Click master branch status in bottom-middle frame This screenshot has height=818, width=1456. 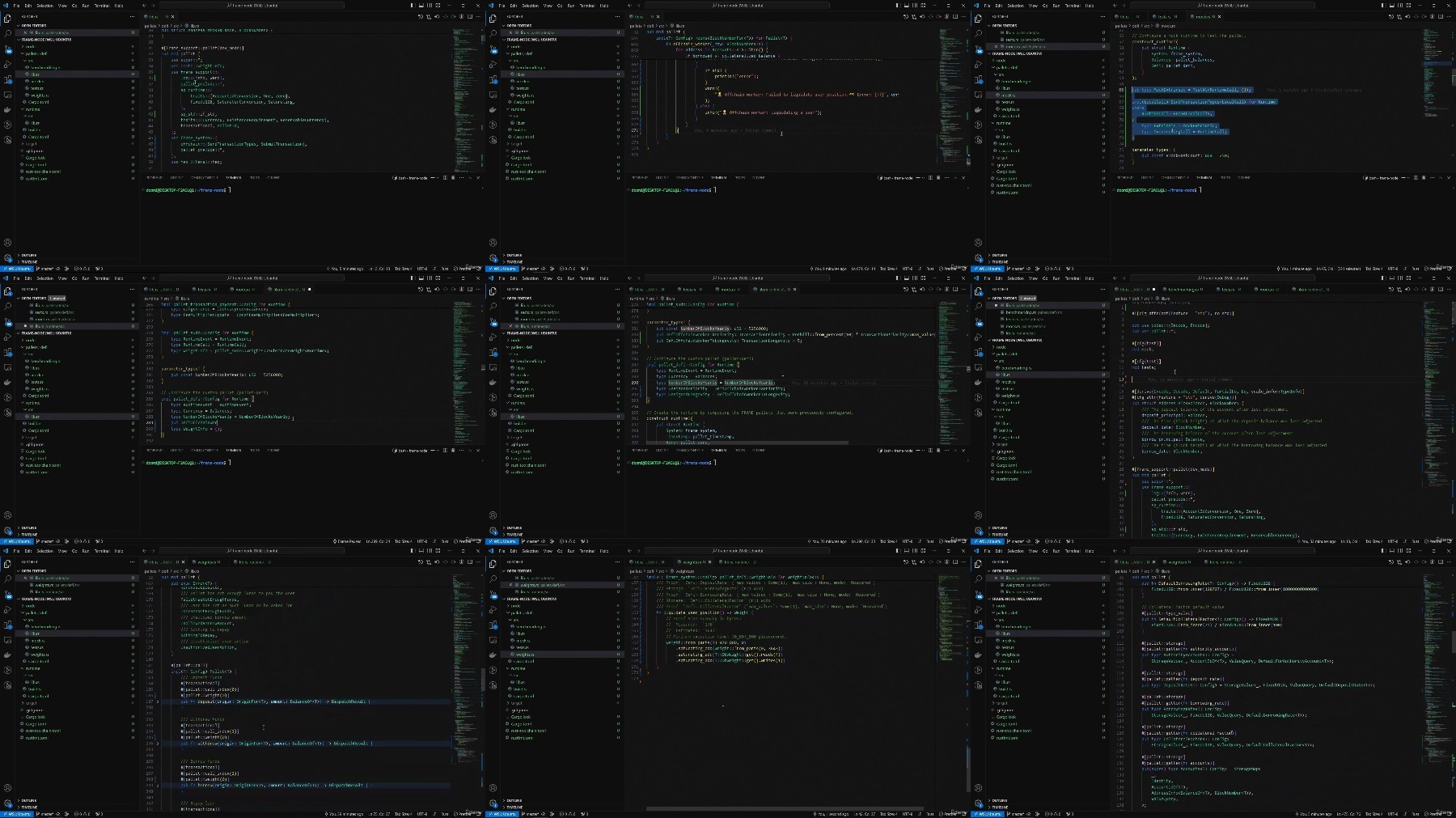[x=532, y=814]
